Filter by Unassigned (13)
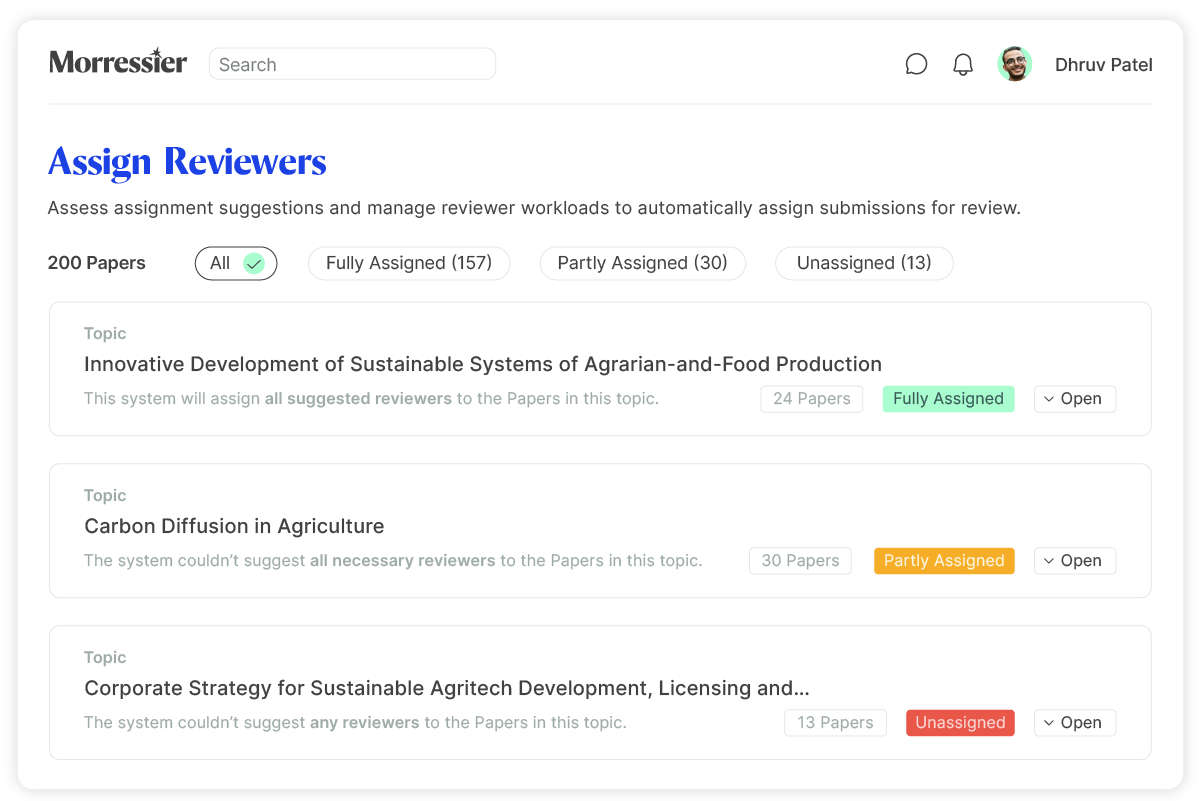 click(864, 263)
